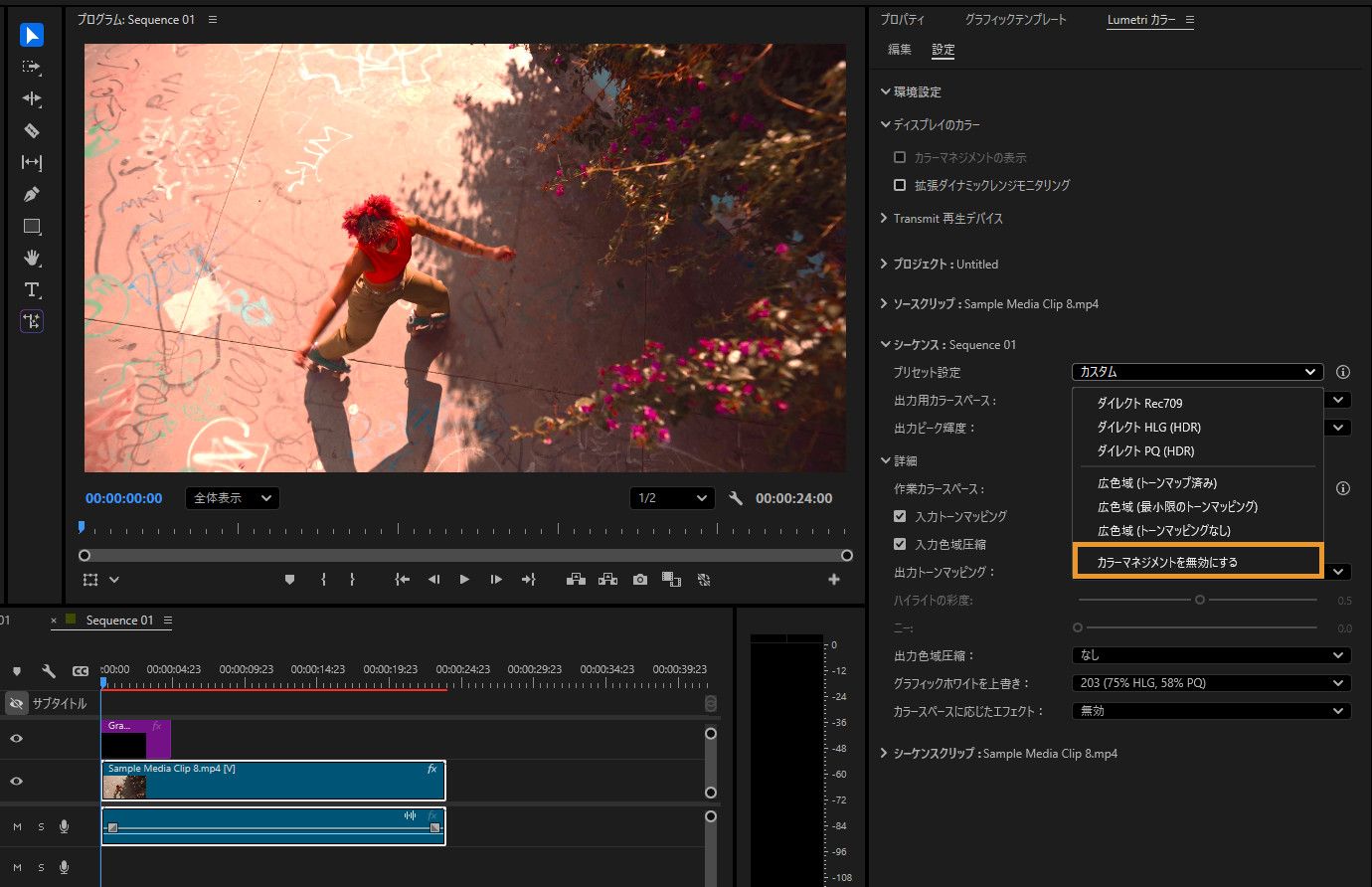Click the Export Frame camera icon
This screenshot has height=887, width=1372.
[x=640, y=580]
